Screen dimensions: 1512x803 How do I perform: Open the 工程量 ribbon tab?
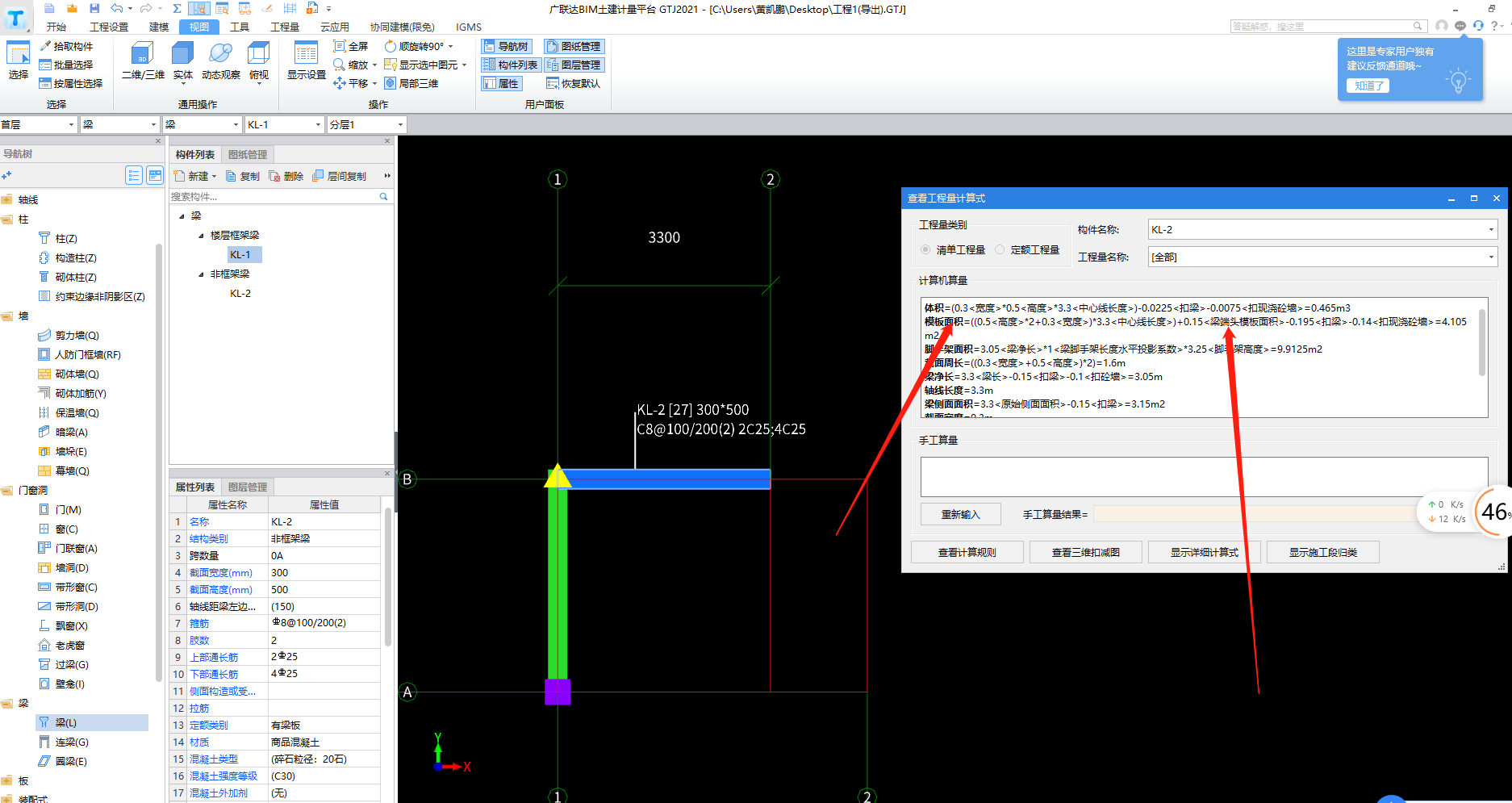pos(285,27)
